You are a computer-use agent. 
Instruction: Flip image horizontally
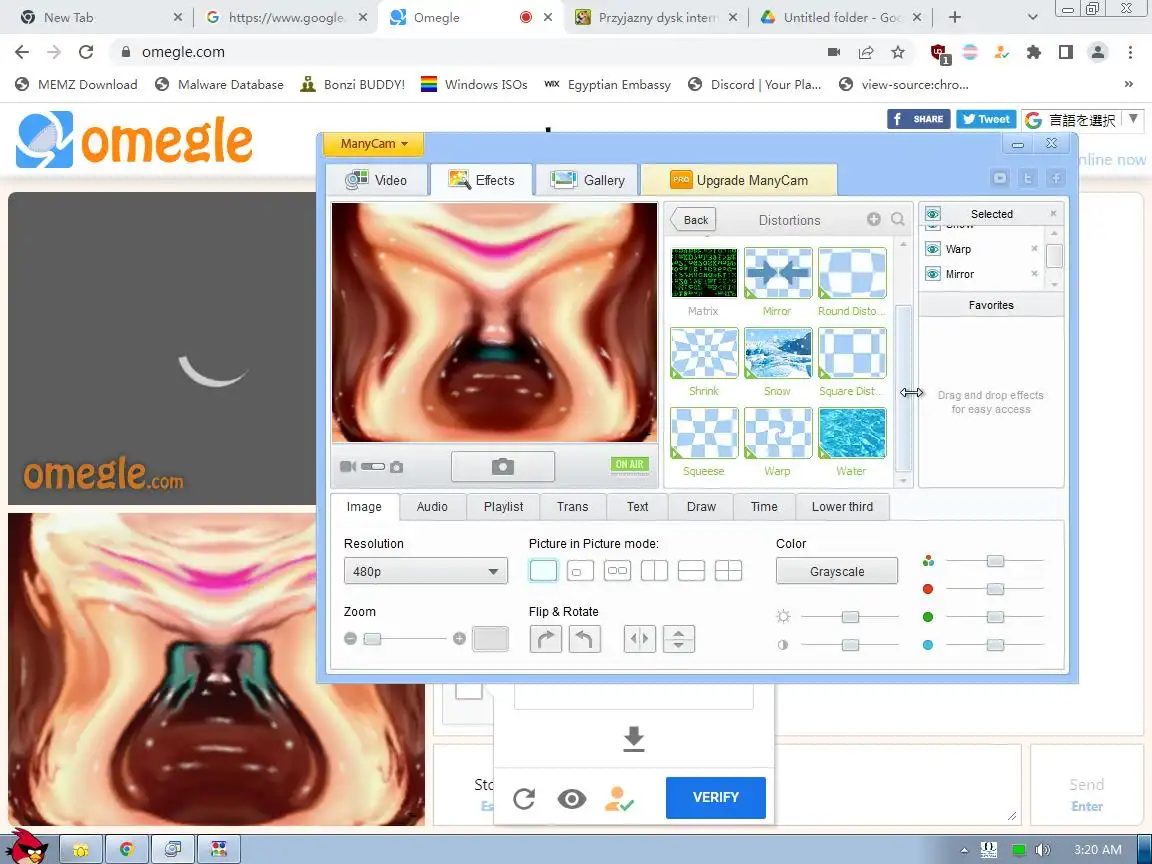pyautogui.click(x=639, y=639)
